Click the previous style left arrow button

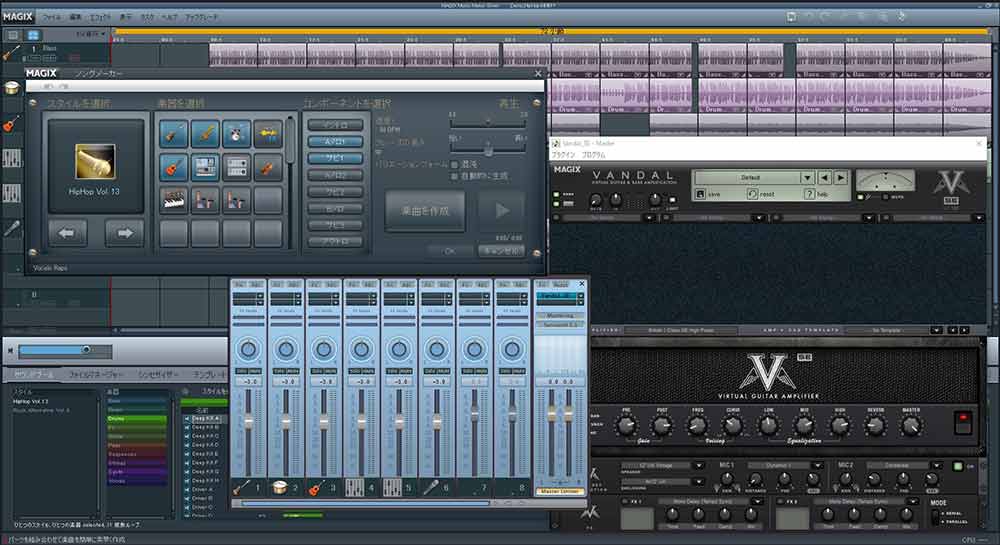(67, 233)
